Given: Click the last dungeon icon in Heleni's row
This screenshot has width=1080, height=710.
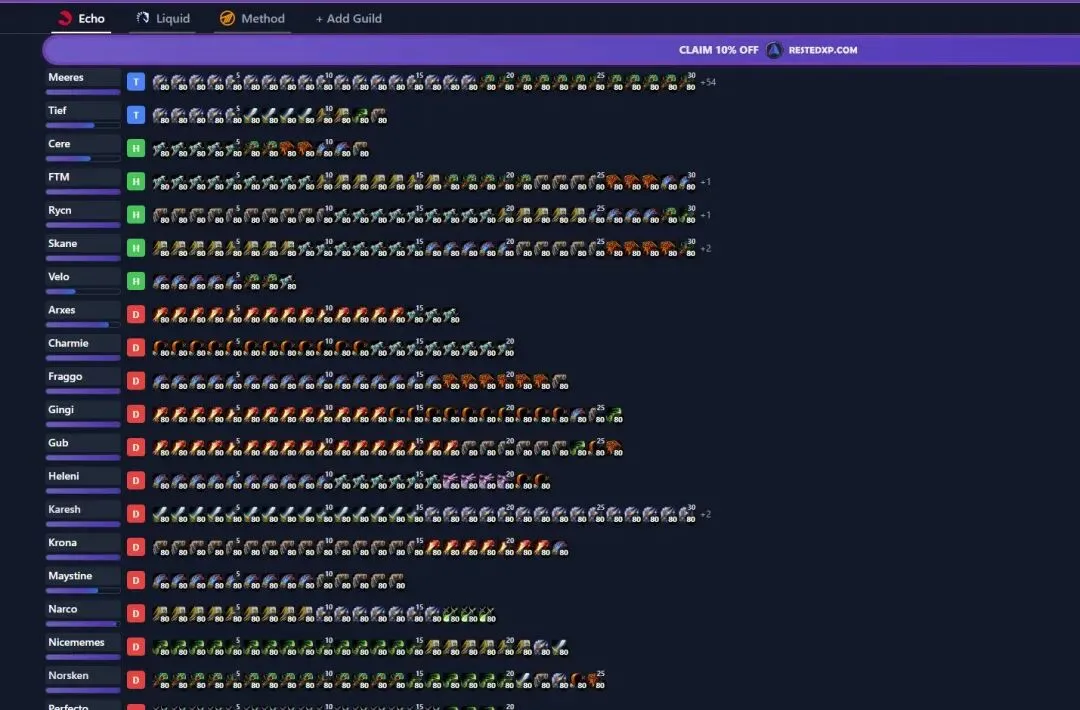Looking at the screenshot, I should click(542, 481).
